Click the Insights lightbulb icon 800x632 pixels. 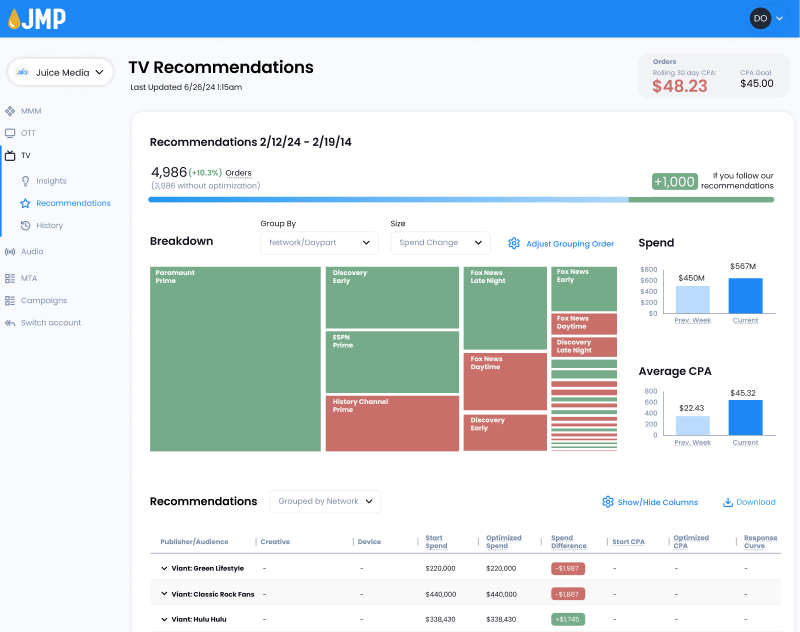tap(26, 181)
